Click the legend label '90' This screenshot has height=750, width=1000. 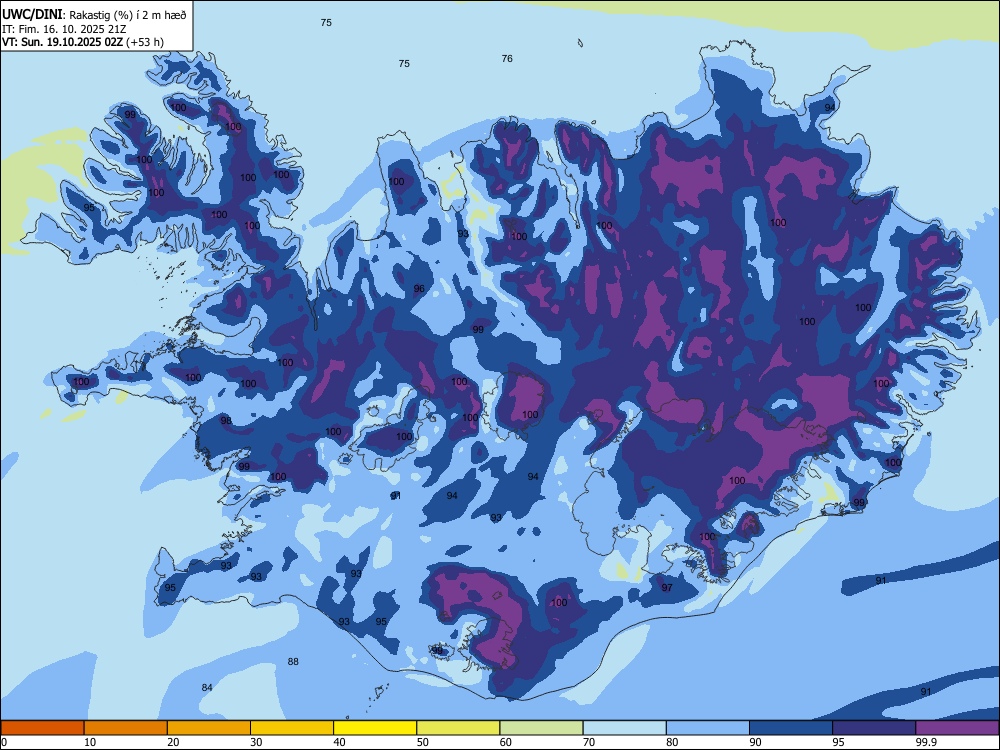coord(756,742)
